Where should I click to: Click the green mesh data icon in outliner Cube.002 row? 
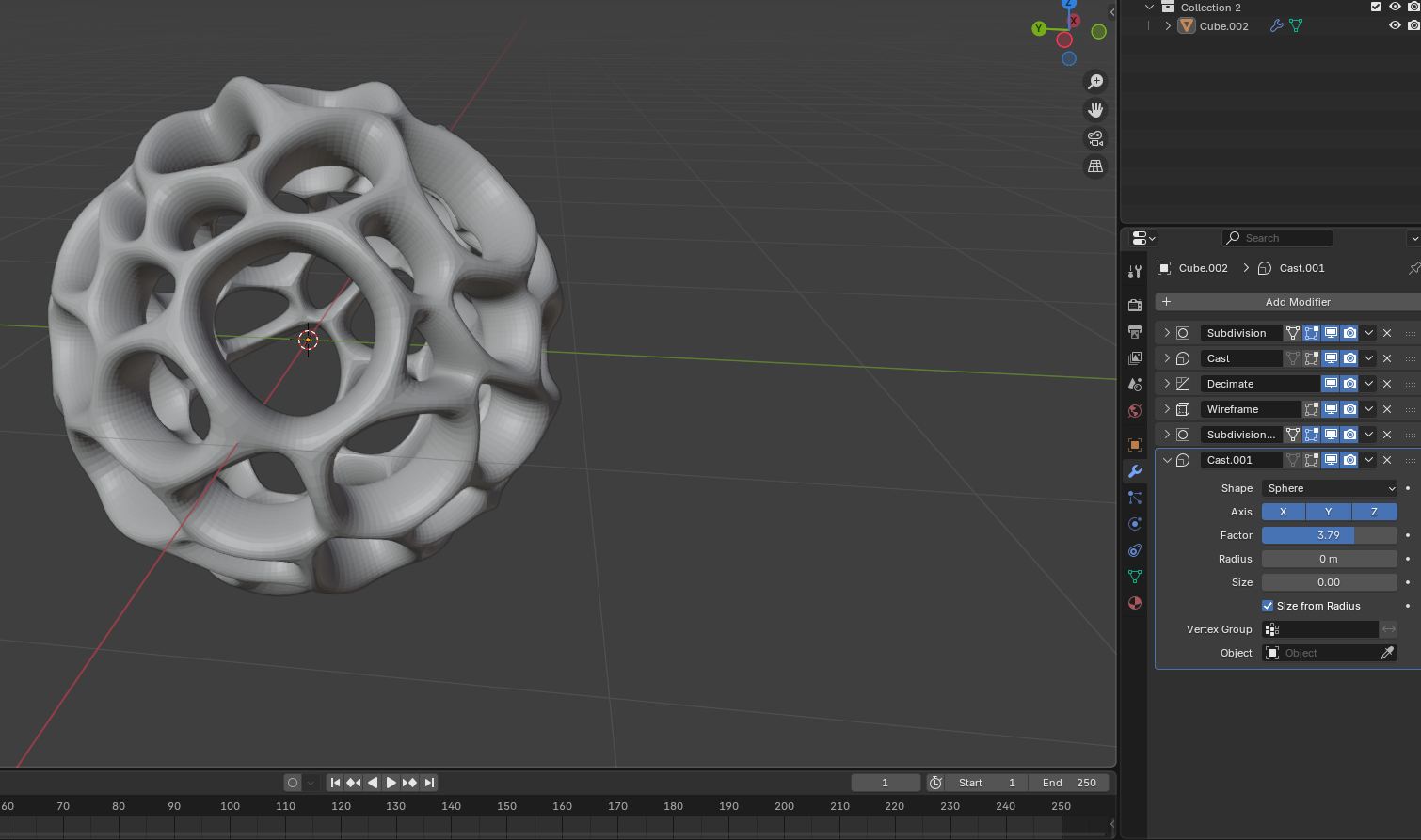[1296, 26]
